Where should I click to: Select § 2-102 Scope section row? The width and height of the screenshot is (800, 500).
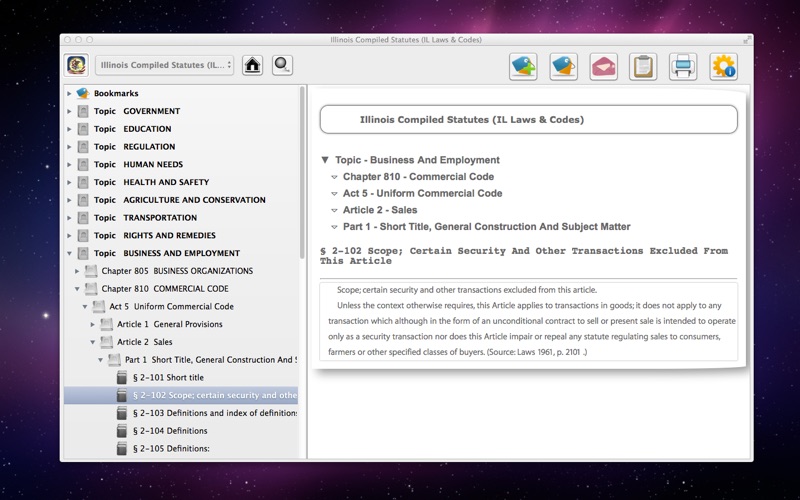181,395
